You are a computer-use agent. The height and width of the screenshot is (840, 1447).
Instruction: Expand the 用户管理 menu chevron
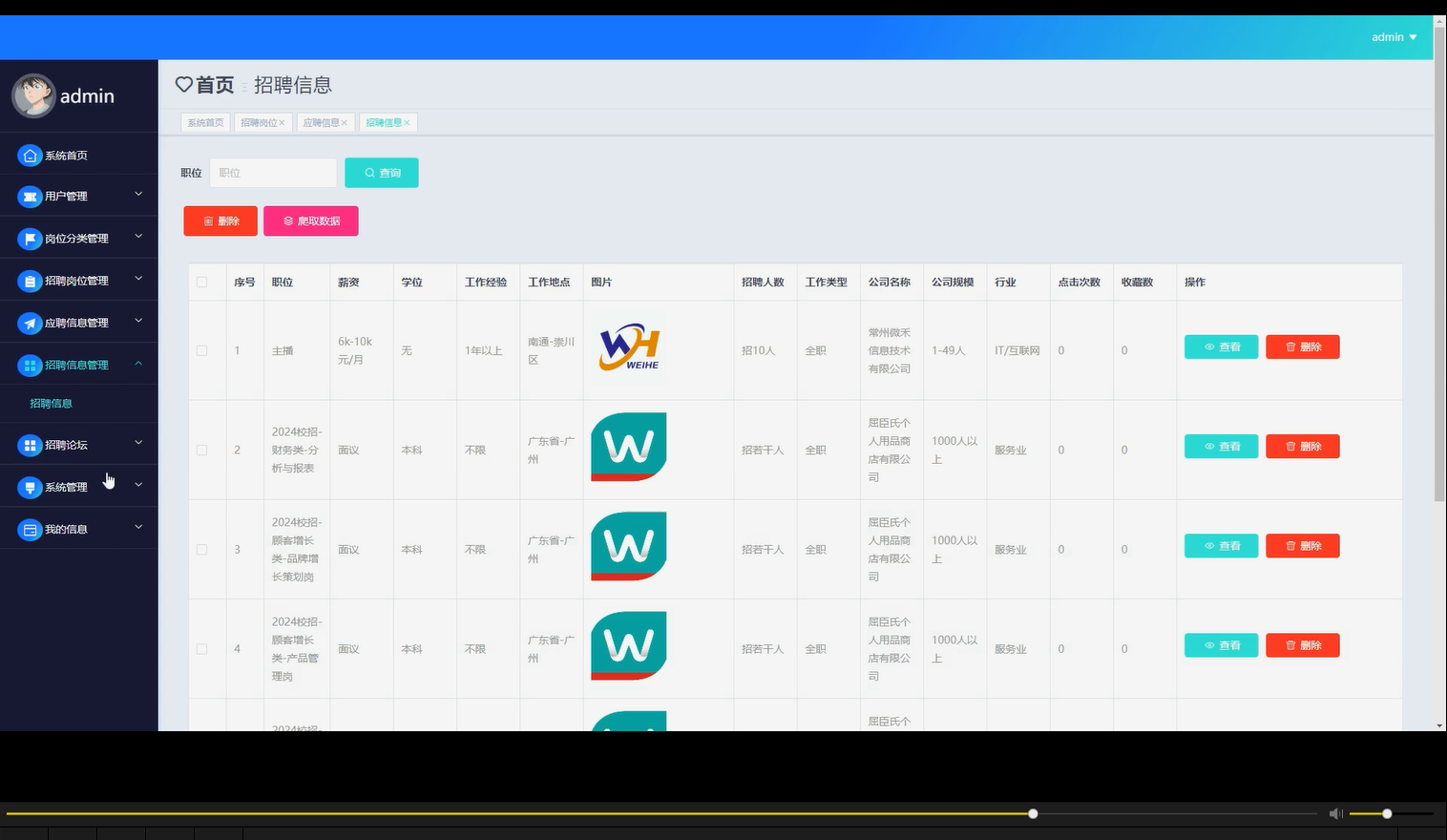(138, 194)
